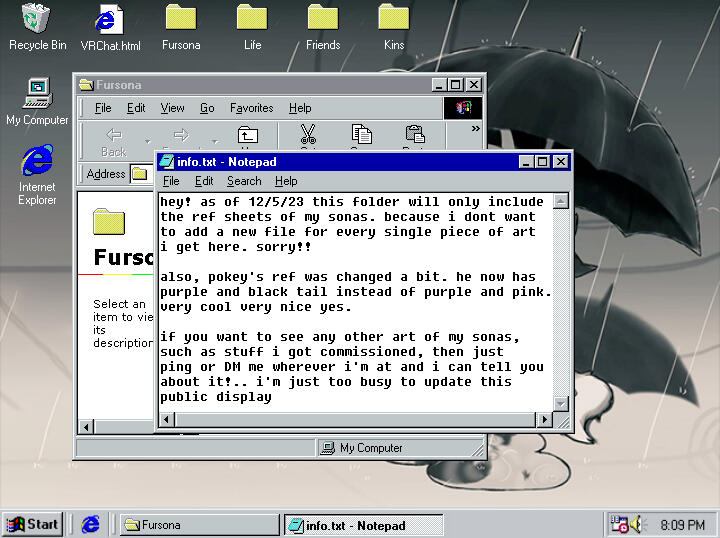Click the Cut scissors icon in the Explorer toolbar
720x538 pixels.
[x=308, y=135]
